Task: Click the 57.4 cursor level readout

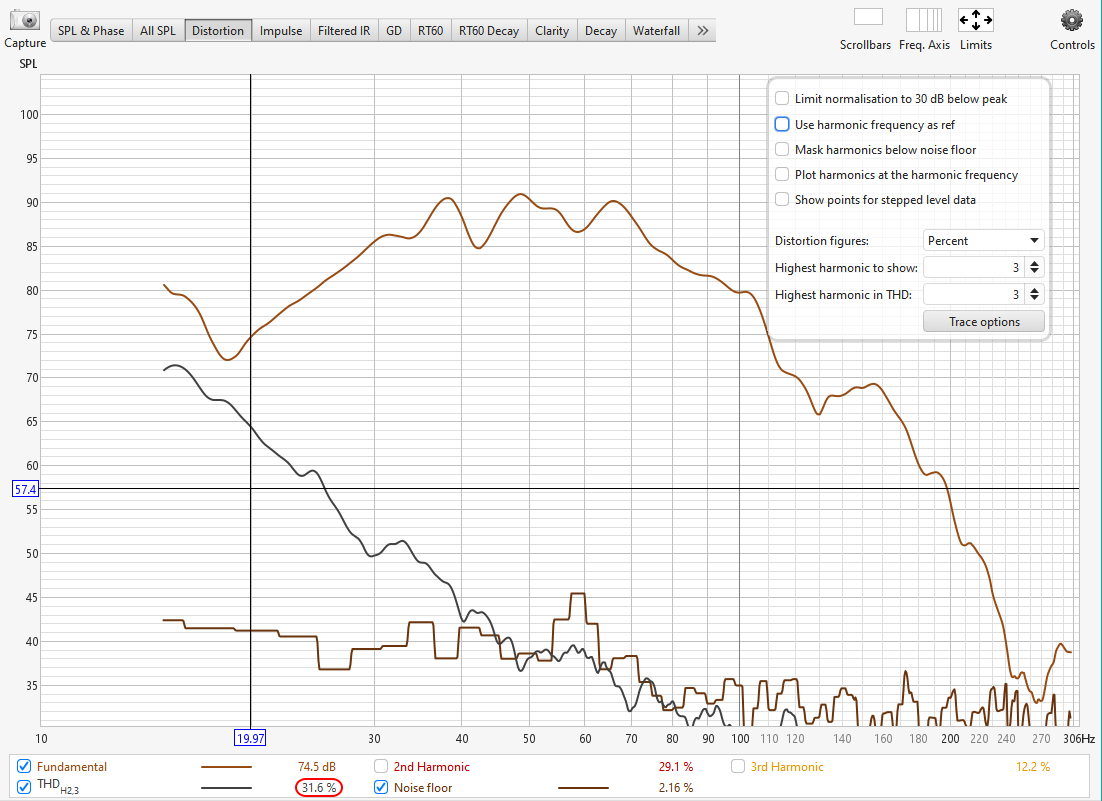Action: [25, 489]
